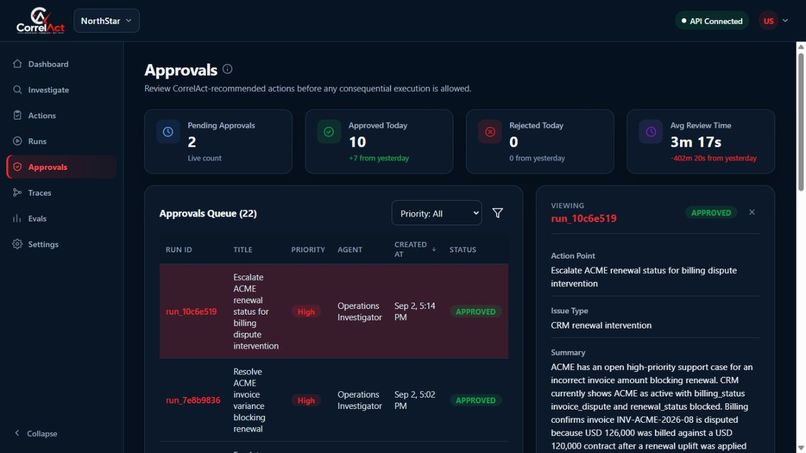Click run_10c6e519 heading in details panel
The height and width of the screenshot is (453, 806).
[x=583, y=218]
